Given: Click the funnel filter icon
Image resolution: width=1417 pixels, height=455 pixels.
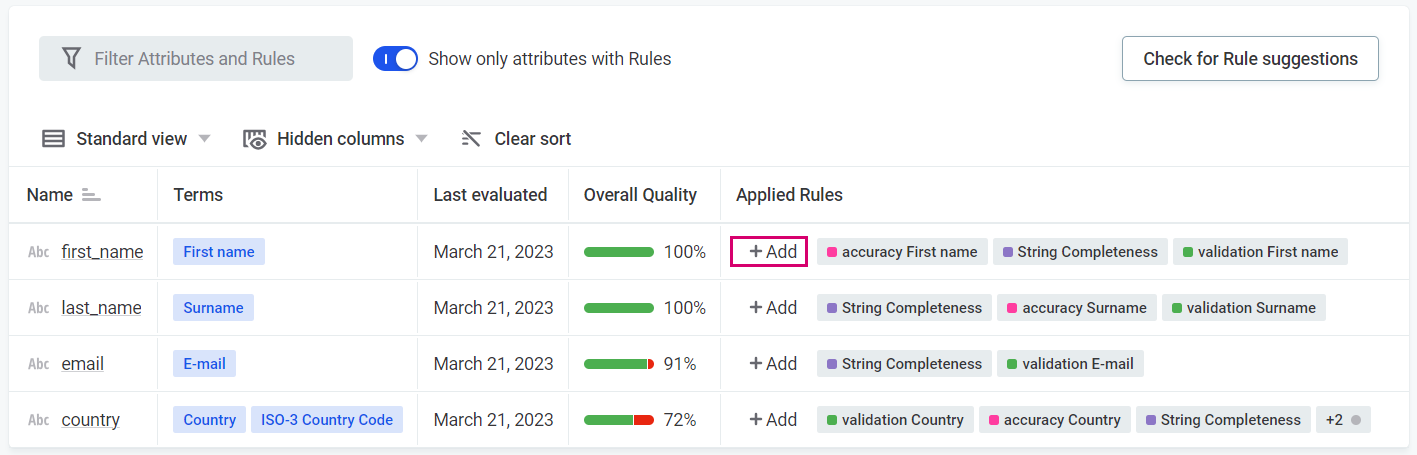Looking at the screenshot, I should 71,59.
